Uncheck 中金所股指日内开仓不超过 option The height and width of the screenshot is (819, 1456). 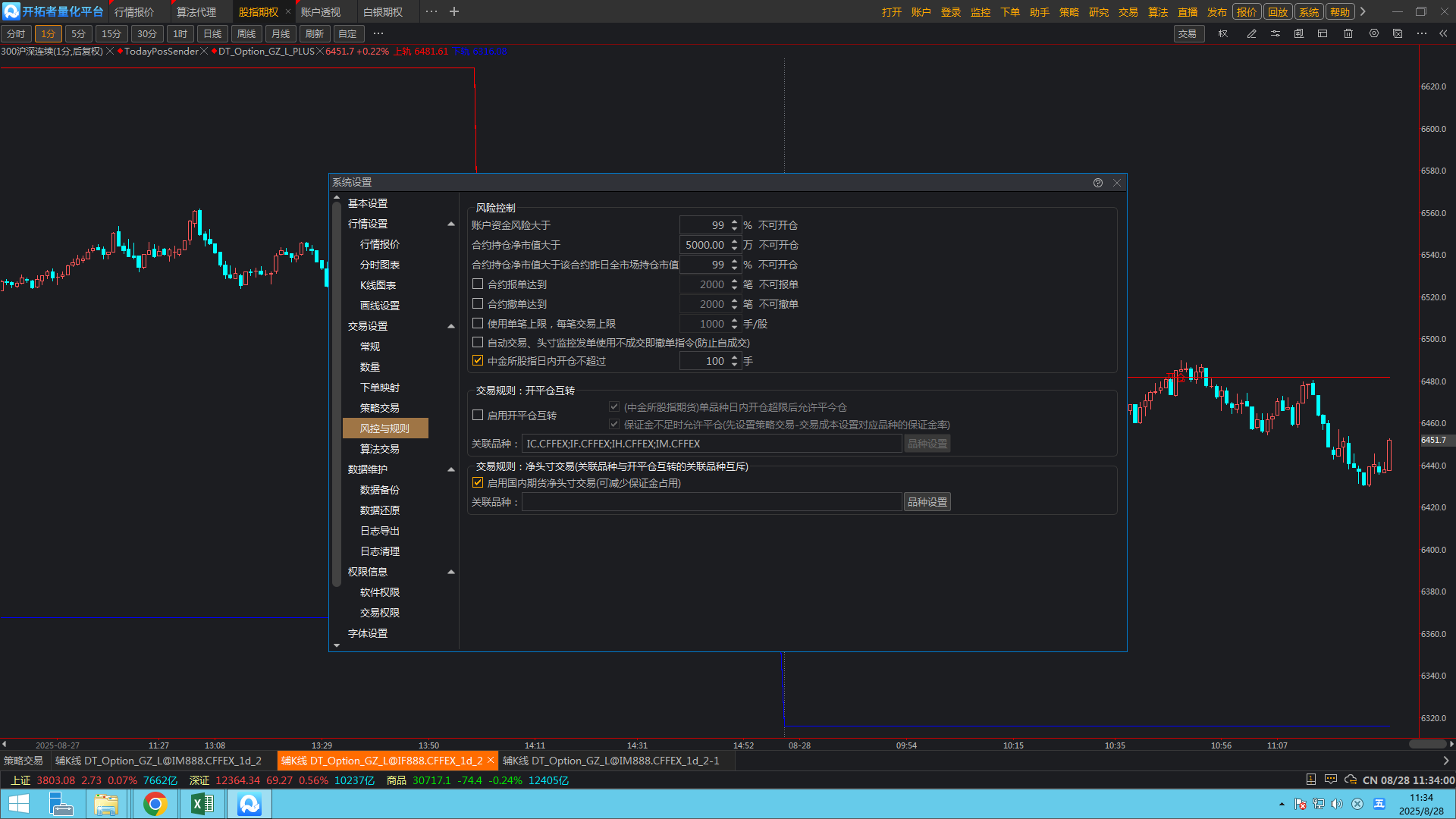[x=478, y=361]
